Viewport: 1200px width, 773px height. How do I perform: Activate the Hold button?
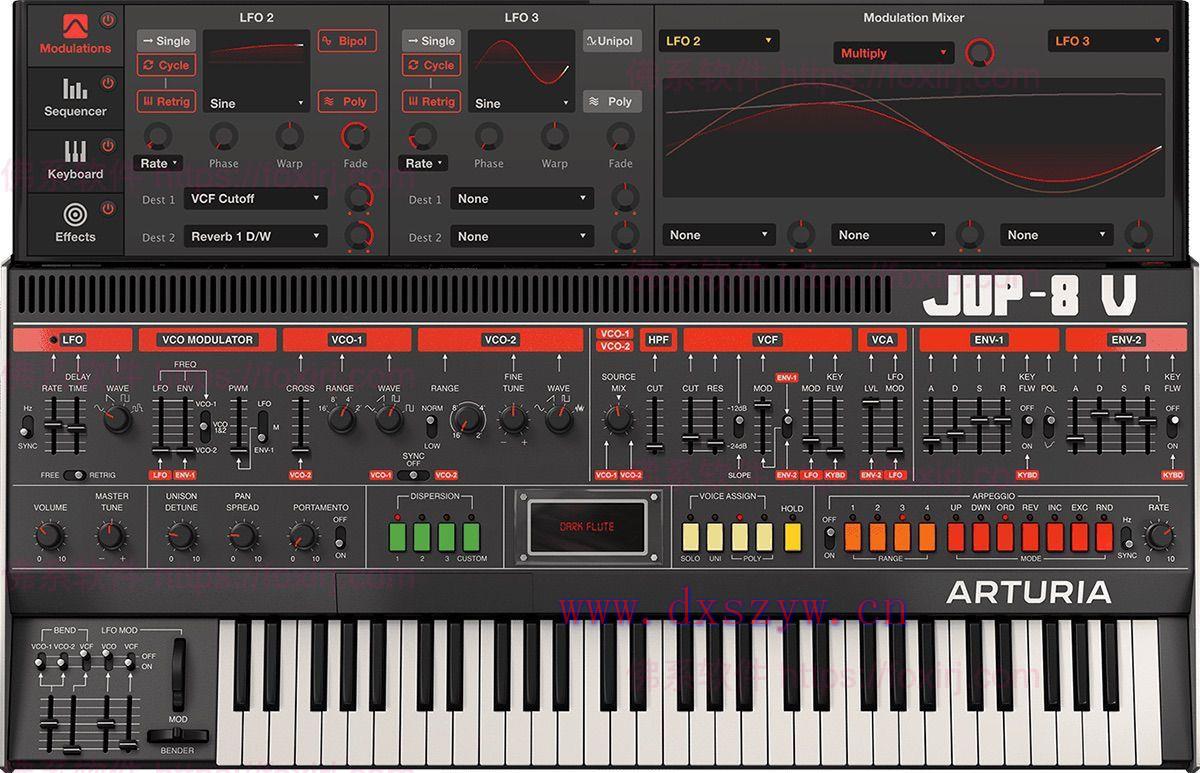792,536
